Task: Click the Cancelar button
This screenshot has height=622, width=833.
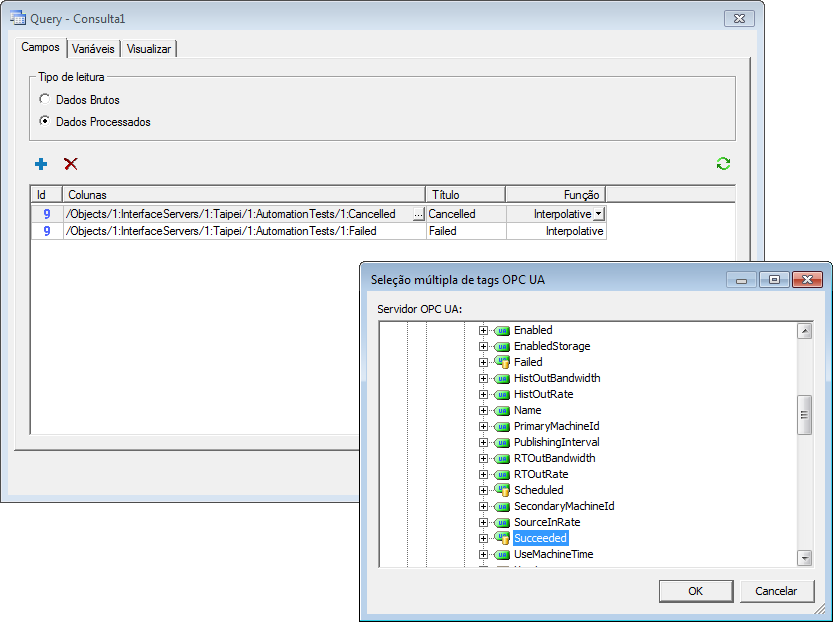Action: pyautogui.click(x=776, y=591)
